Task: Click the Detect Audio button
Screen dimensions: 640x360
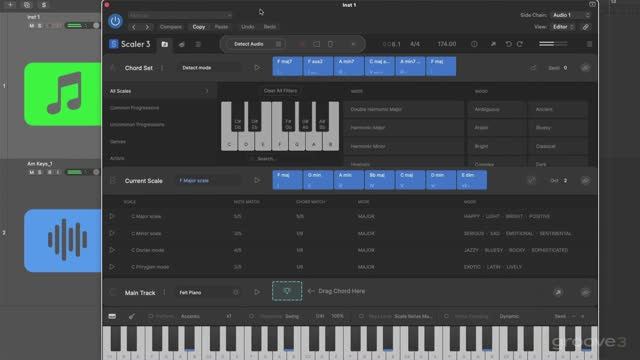Action: 249,44
